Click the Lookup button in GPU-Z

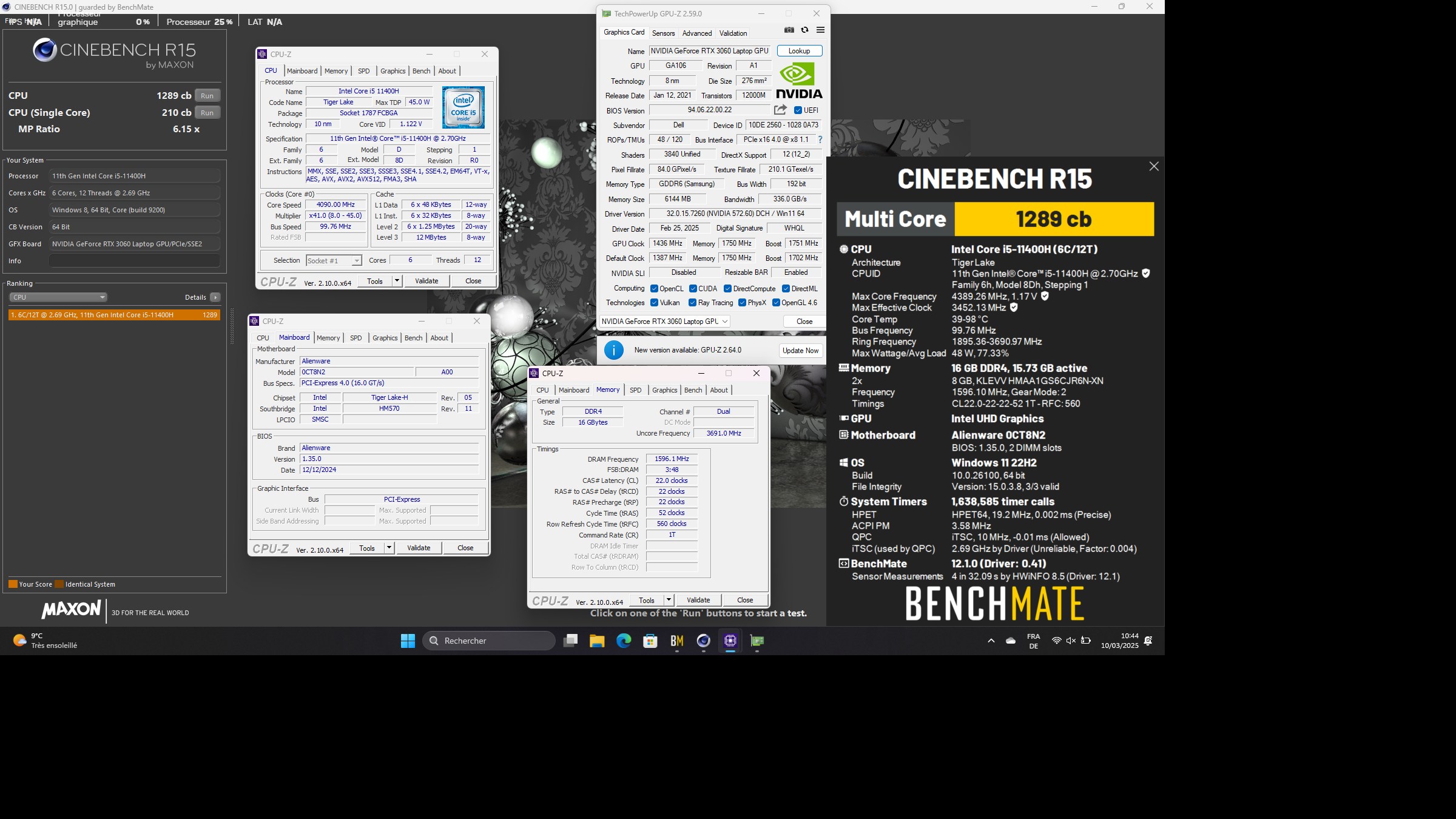click(800, 51)
